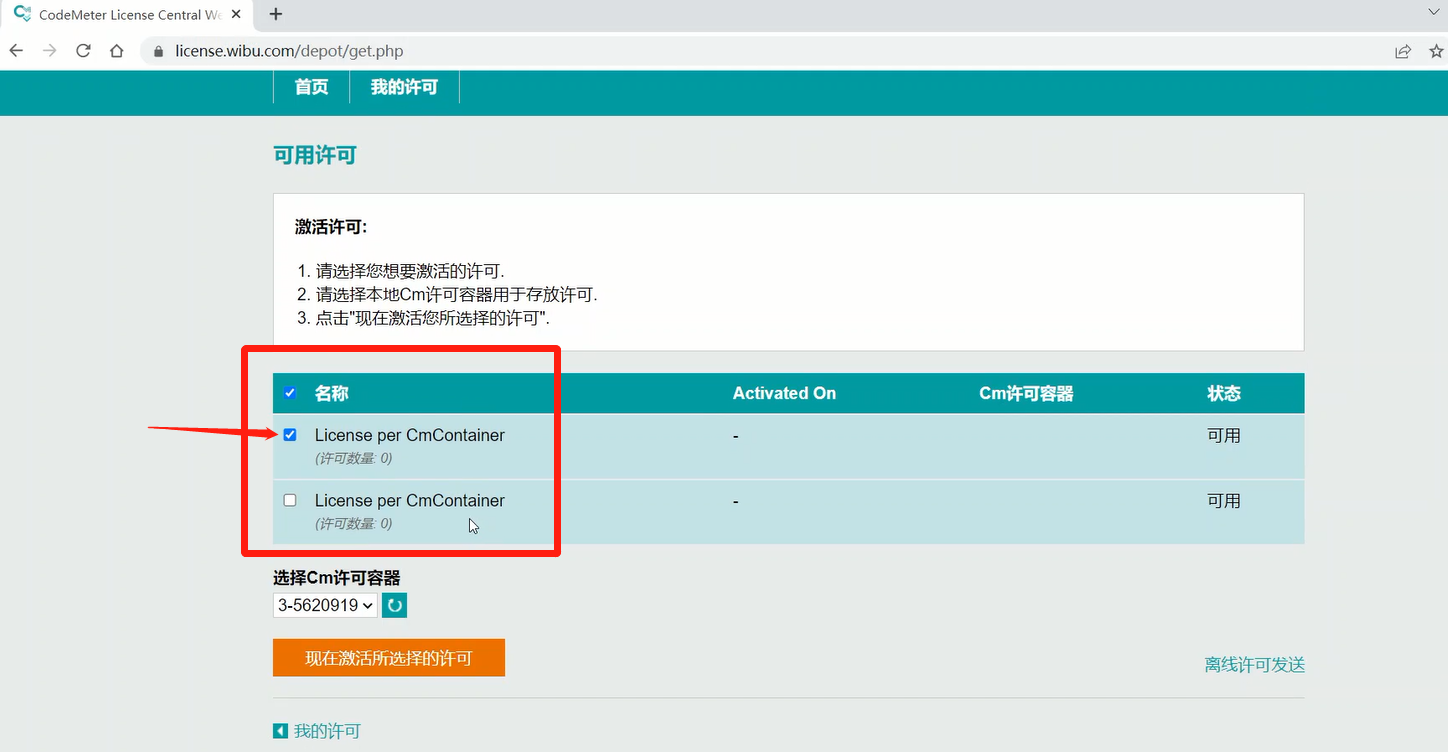Bookmark this page with the star icon
This screenshot has width=1448, height=752.
(x=1437, y=51)
